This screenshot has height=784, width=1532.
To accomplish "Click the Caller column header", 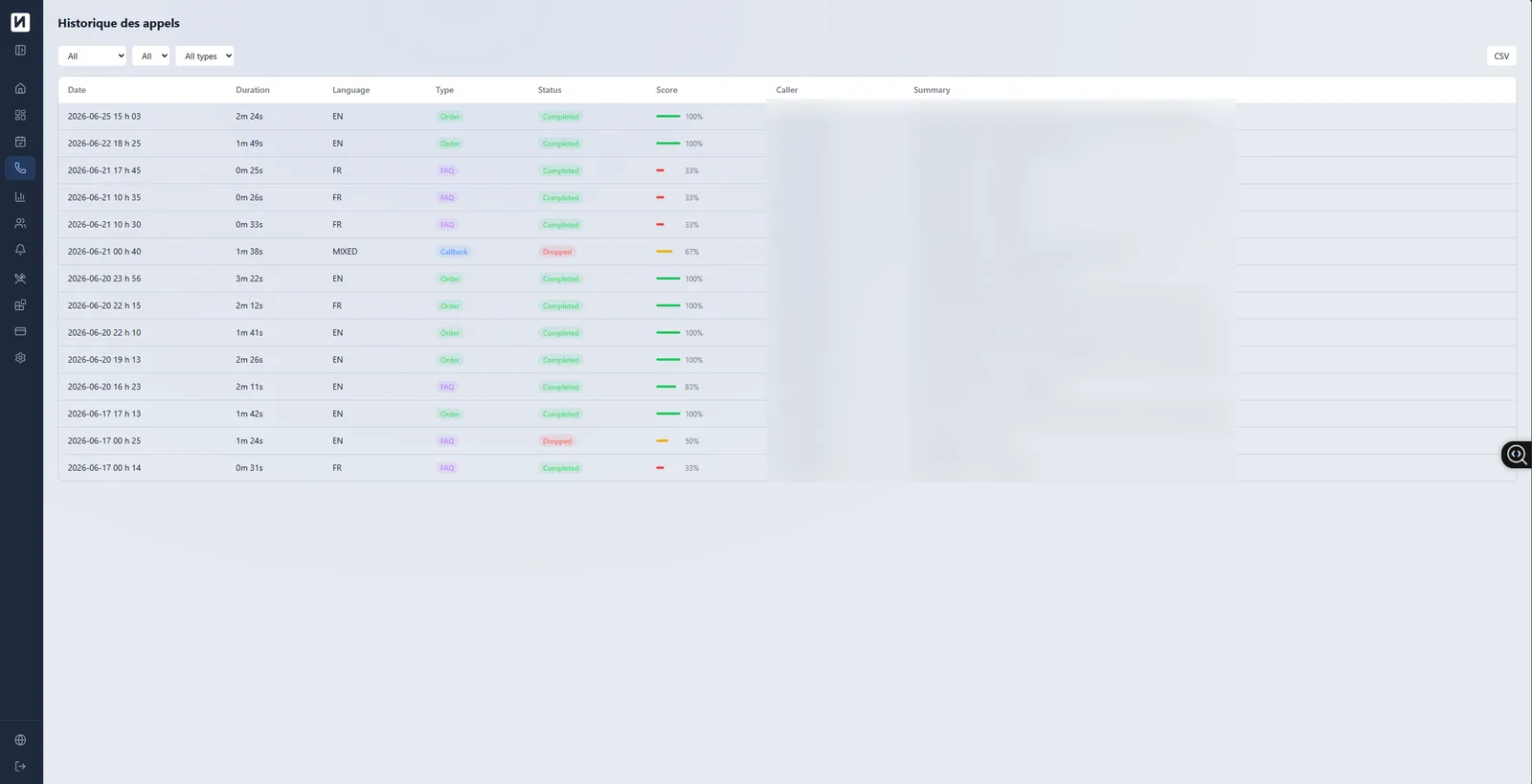I will tap(787, 90).
